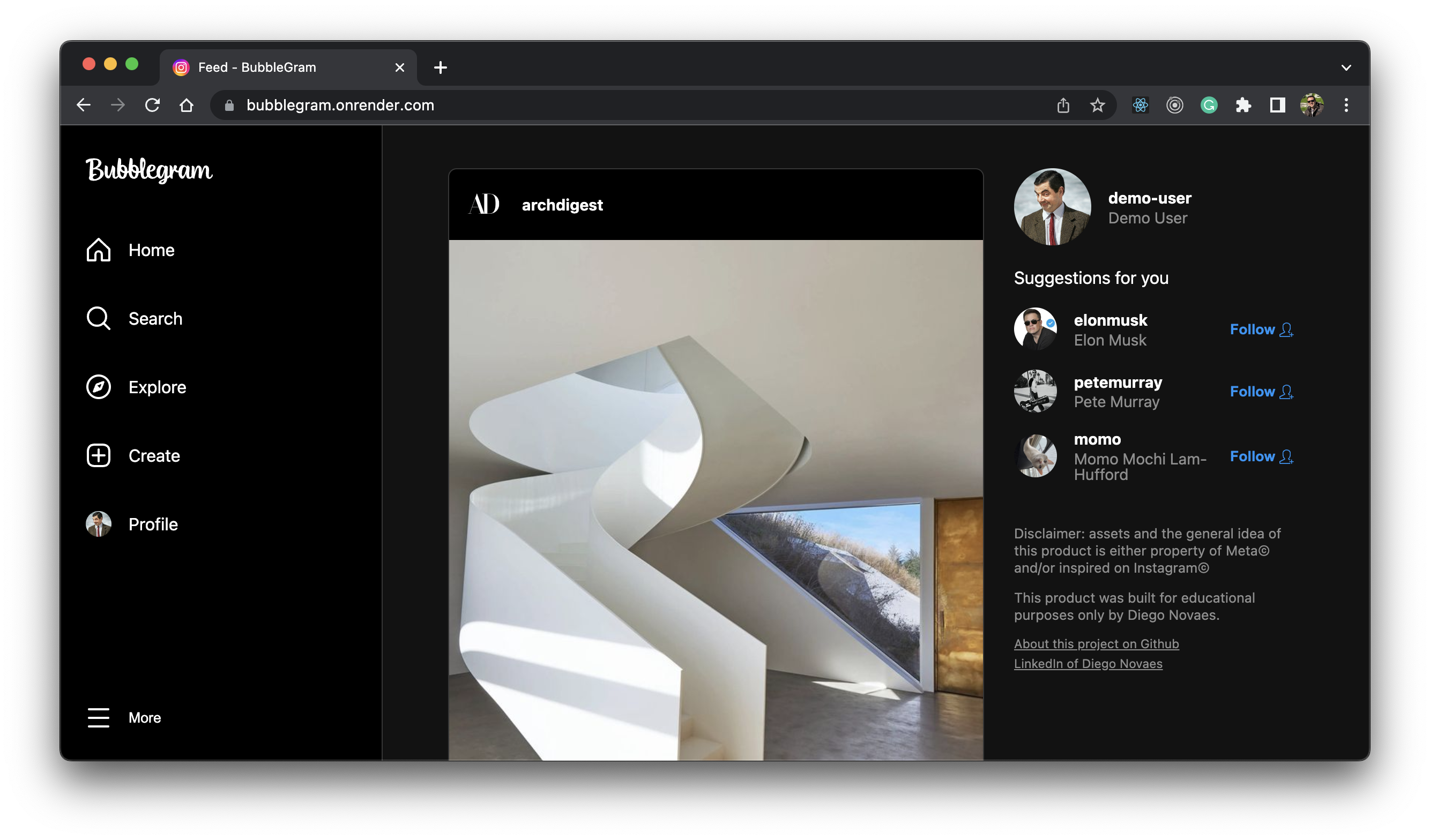Viewport: 1430px width, 840px height.
Task: Select the Search label in sidebar
Action: 155,318
